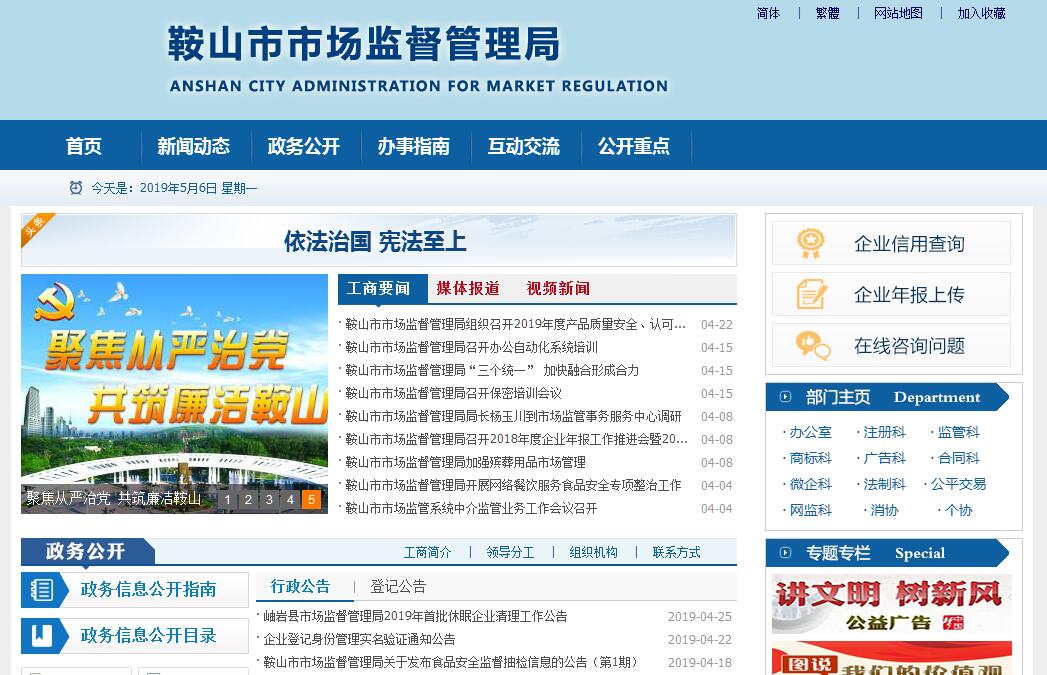The image size is (1047, 675).
Task: Go to 办事指南 in the navigation bar
Action: tap(413, 146)
